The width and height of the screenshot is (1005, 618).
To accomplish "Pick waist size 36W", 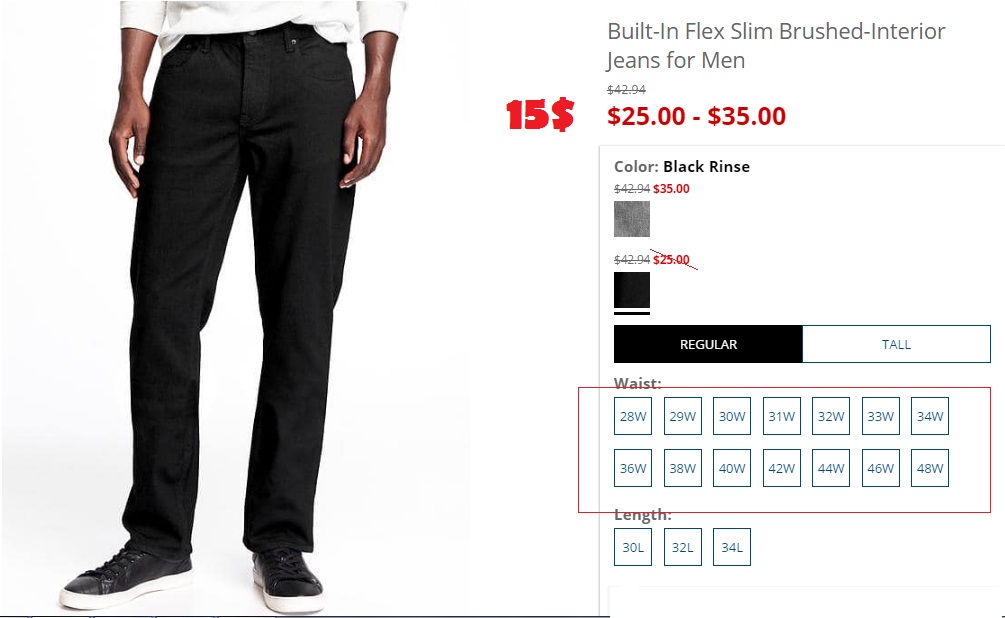I will pyautogui.click(x=633, y=468).
